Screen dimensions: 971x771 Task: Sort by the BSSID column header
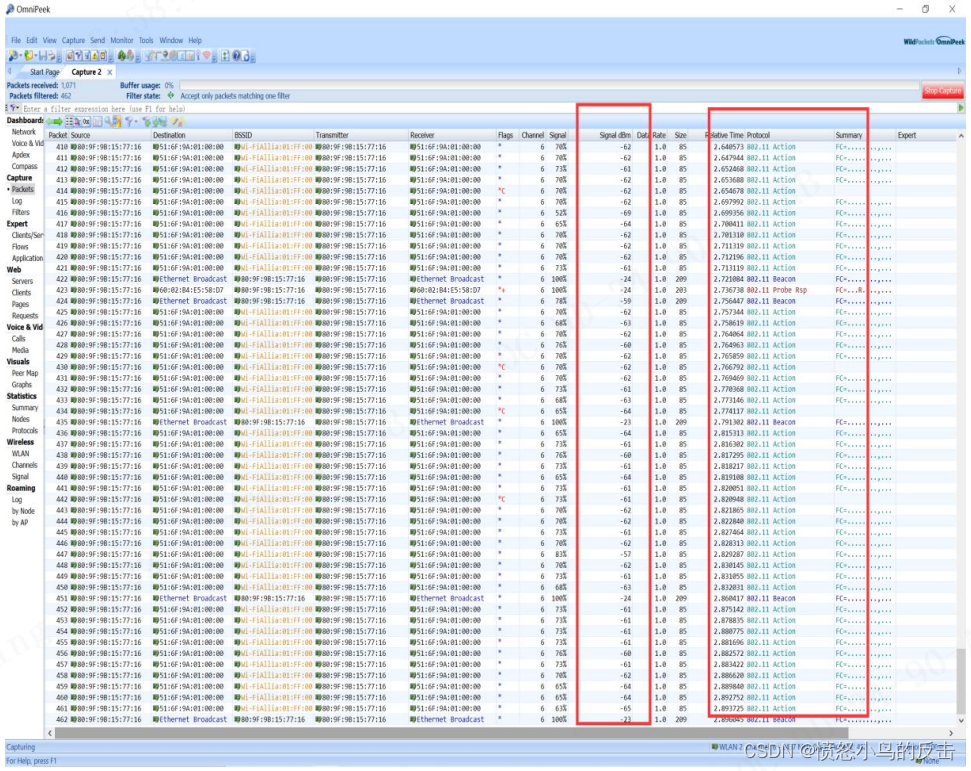272,135
